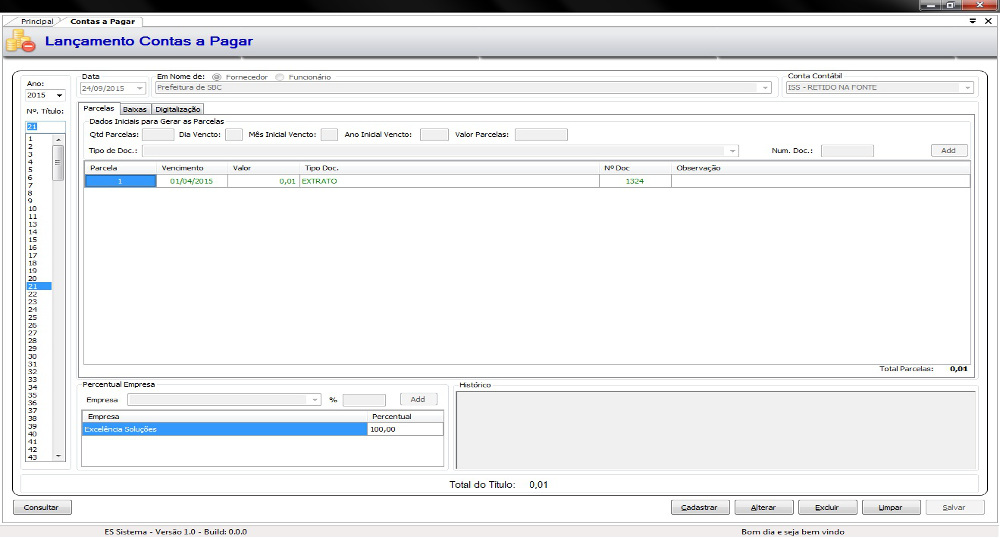Click the coins icon beside Lançamento title
The height and width of the screenshot is (538, 1000).
click(x=21, y=42)
